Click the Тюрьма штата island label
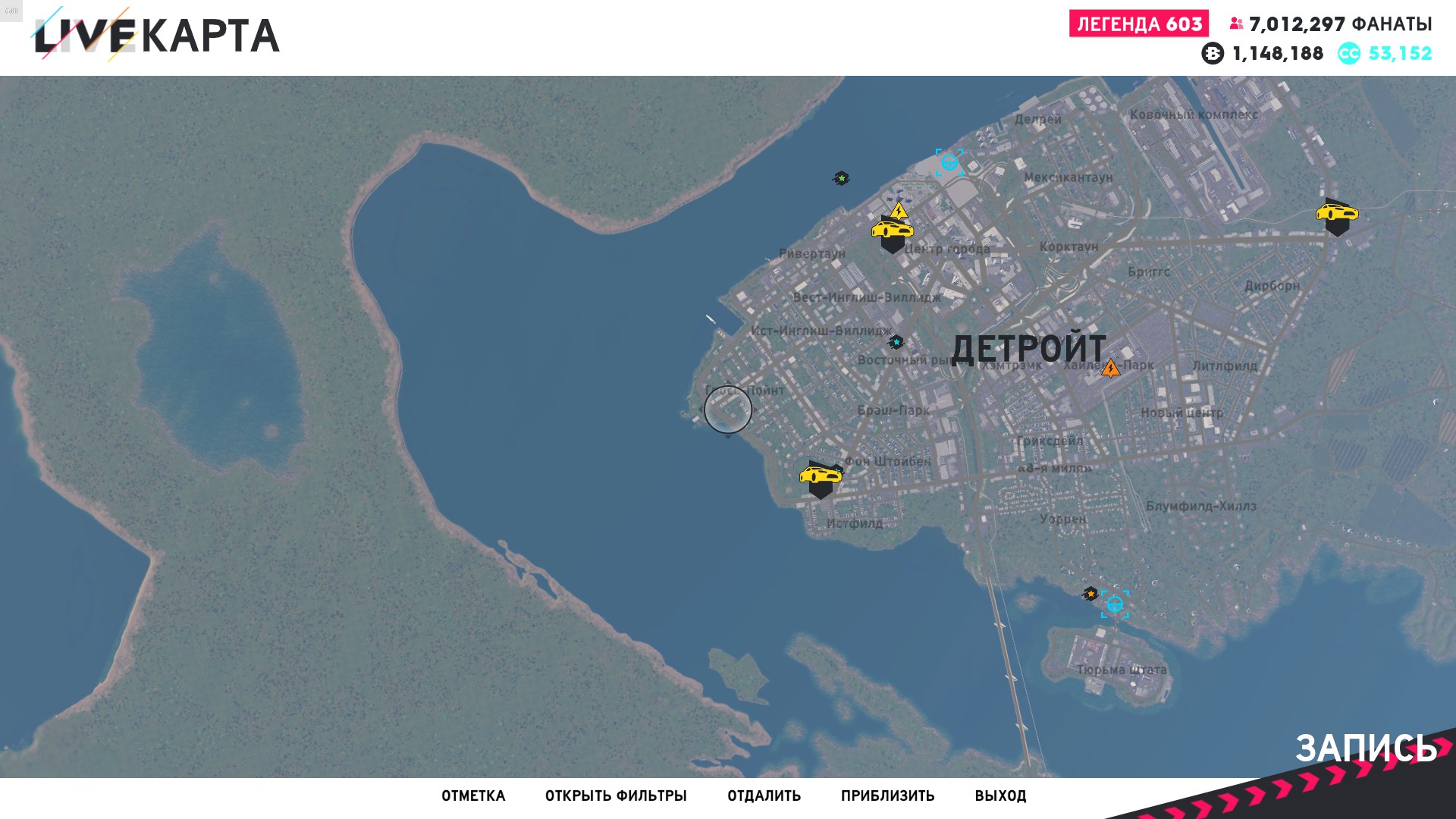Screen dimensions: 1456x819 pos(1122,670)
